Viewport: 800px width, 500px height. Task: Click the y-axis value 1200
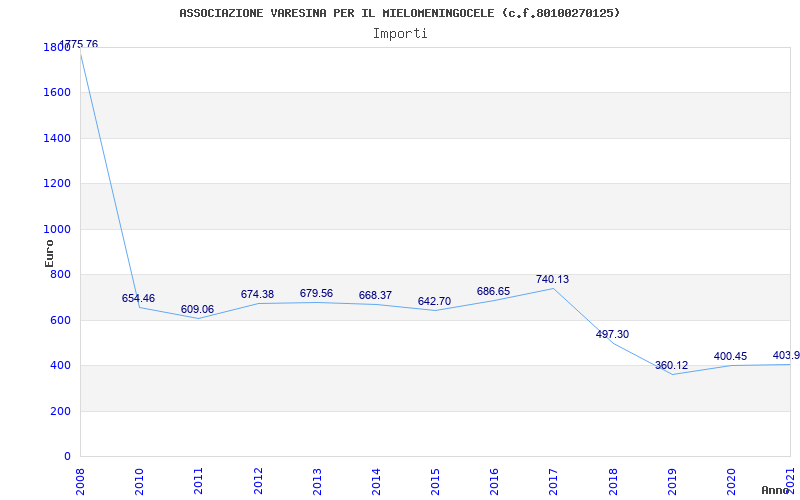(57, 184)
